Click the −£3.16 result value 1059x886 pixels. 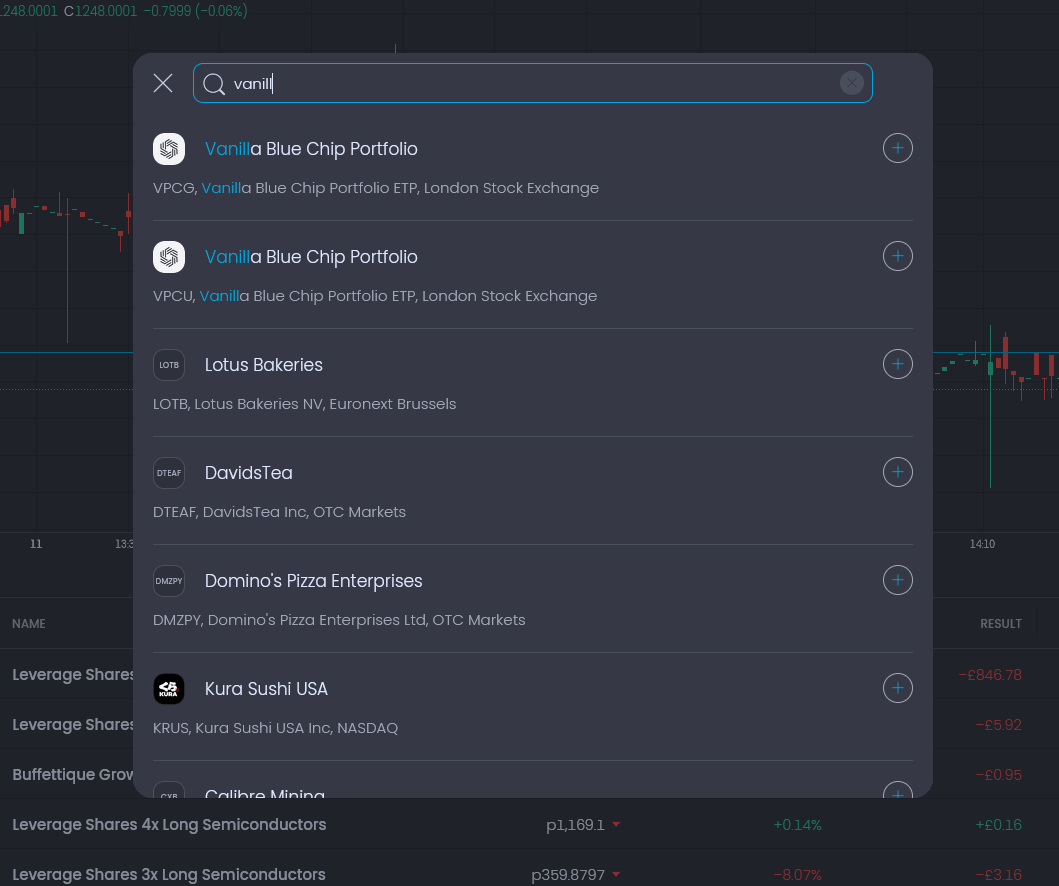(x=998, y=875)
